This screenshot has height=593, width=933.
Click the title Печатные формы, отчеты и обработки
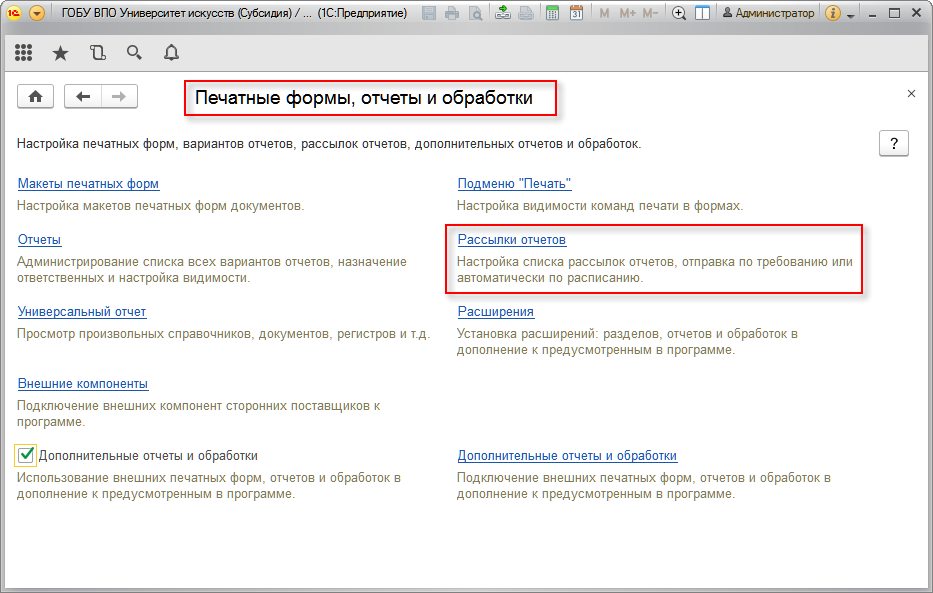point(364,98)
